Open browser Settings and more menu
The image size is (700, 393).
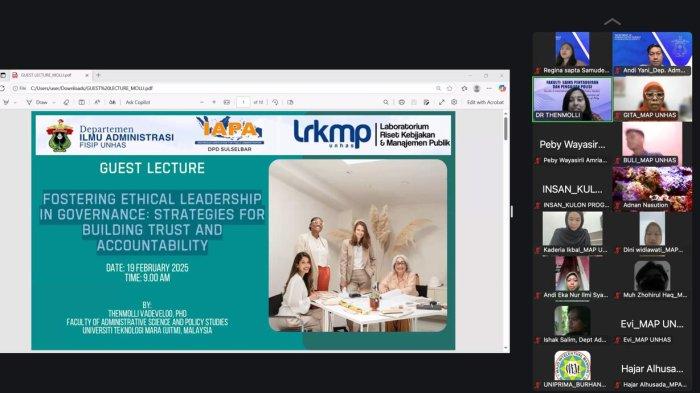tap(489, 88)
